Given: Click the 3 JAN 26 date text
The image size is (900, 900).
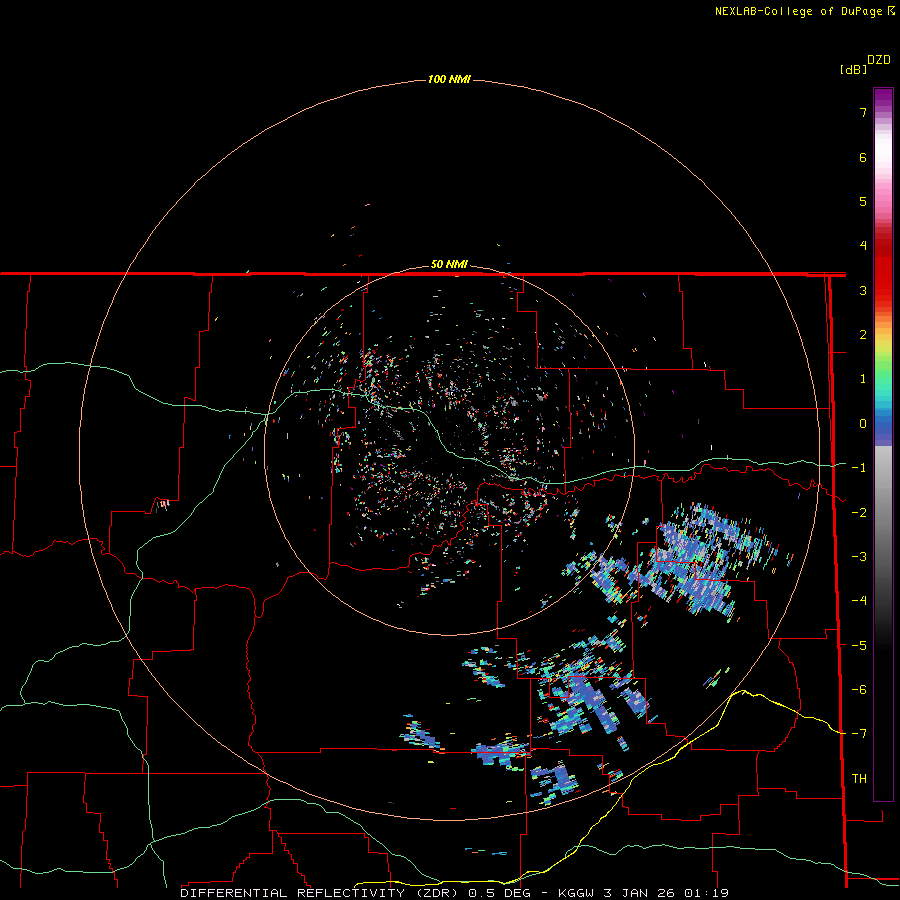Looking at the screenshot, I should (641, 893).
